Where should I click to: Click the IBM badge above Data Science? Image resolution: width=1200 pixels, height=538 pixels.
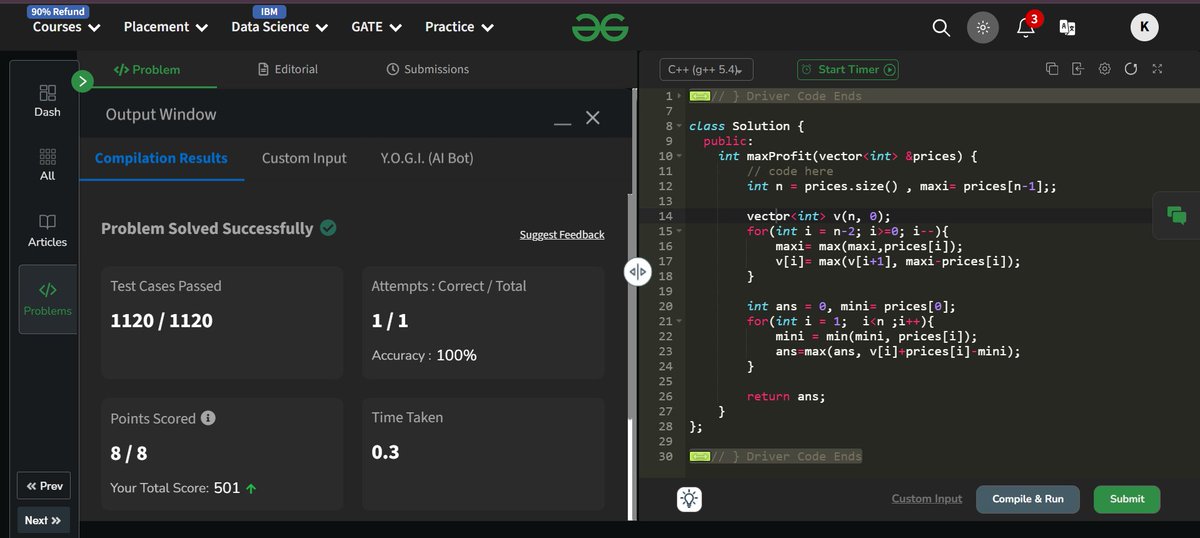269,11
